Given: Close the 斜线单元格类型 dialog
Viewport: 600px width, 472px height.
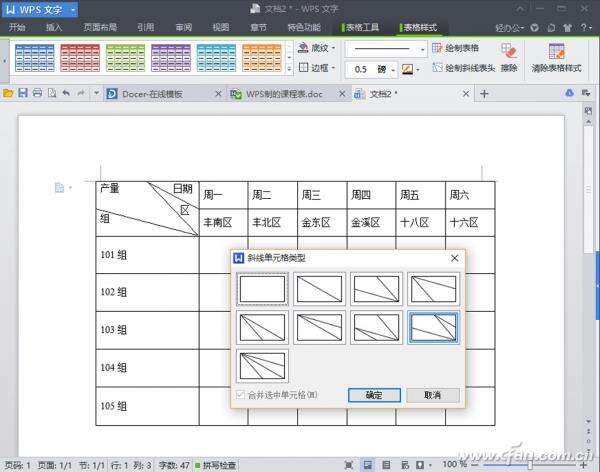Looking at the screenshot, I should point(455,258).
